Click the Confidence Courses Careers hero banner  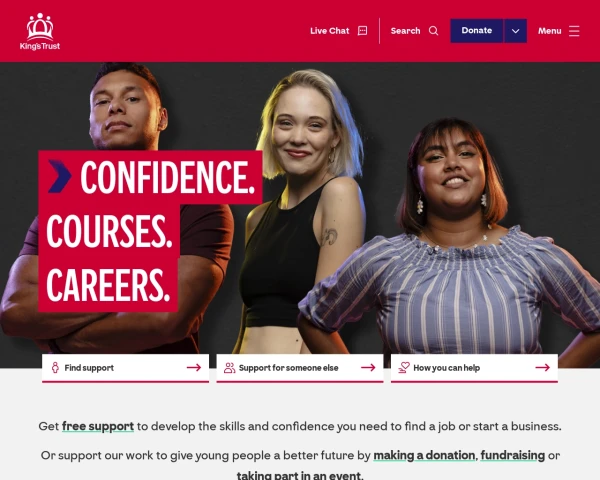tap(150, 231)
